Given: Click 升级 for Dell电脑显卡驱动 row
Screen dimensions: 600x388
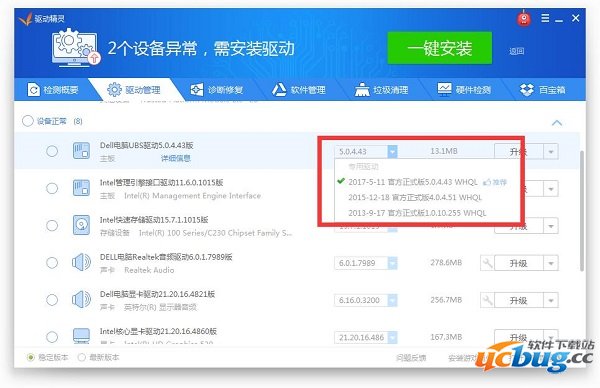Looking at the screenshot, I should pyautogui.click(x=518, y=300).
